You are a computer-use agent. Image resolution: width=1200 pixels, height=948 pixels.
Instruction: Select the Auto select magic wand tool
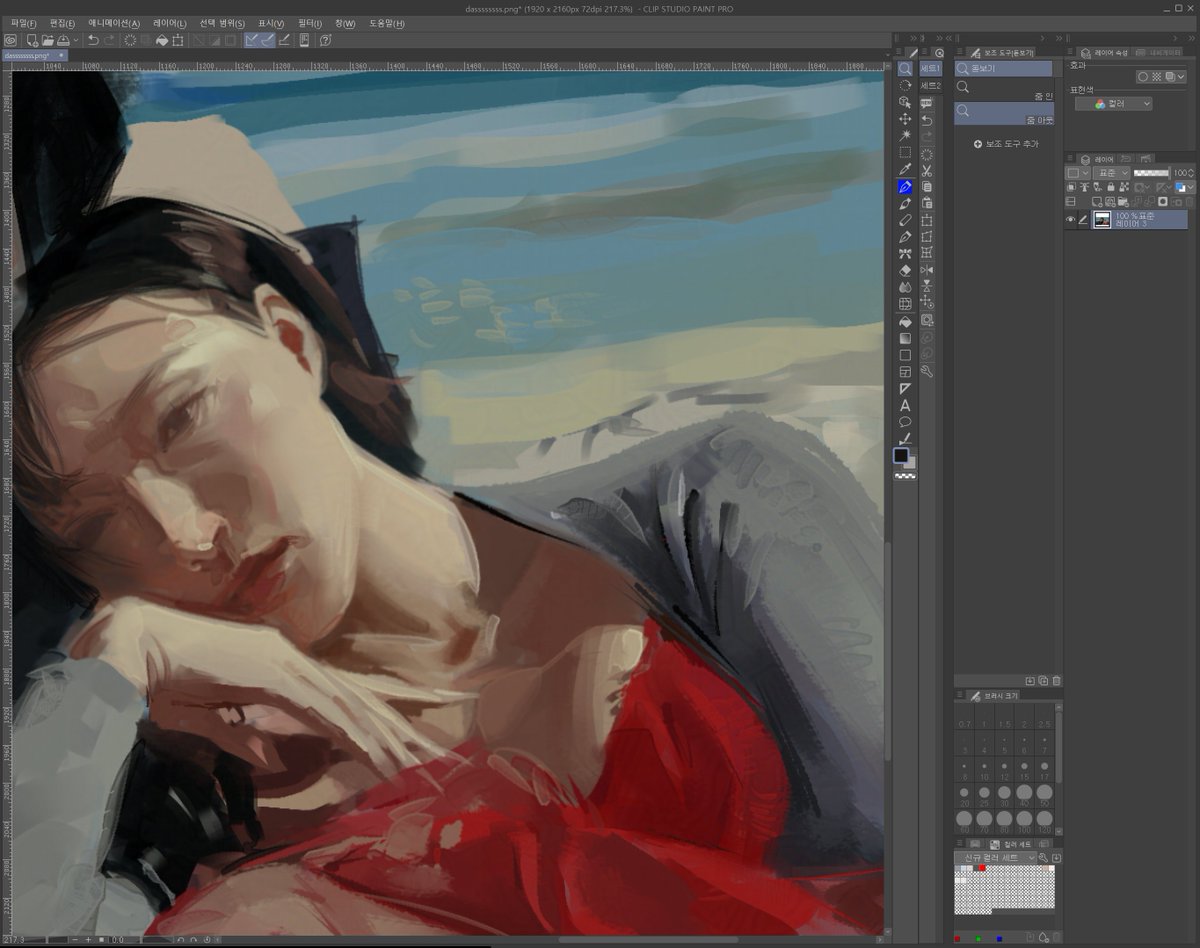point(905,136)
